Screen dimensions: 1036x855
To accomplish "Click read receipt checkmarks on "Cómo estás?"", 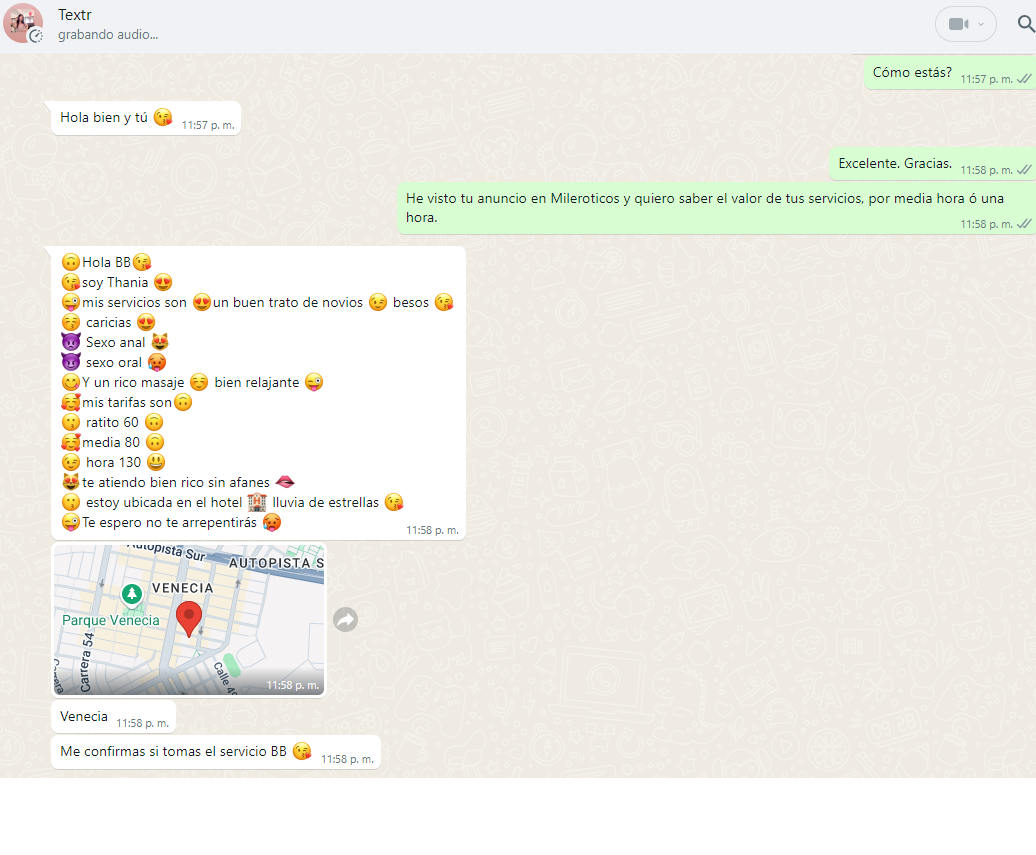I will (1024, 78).
